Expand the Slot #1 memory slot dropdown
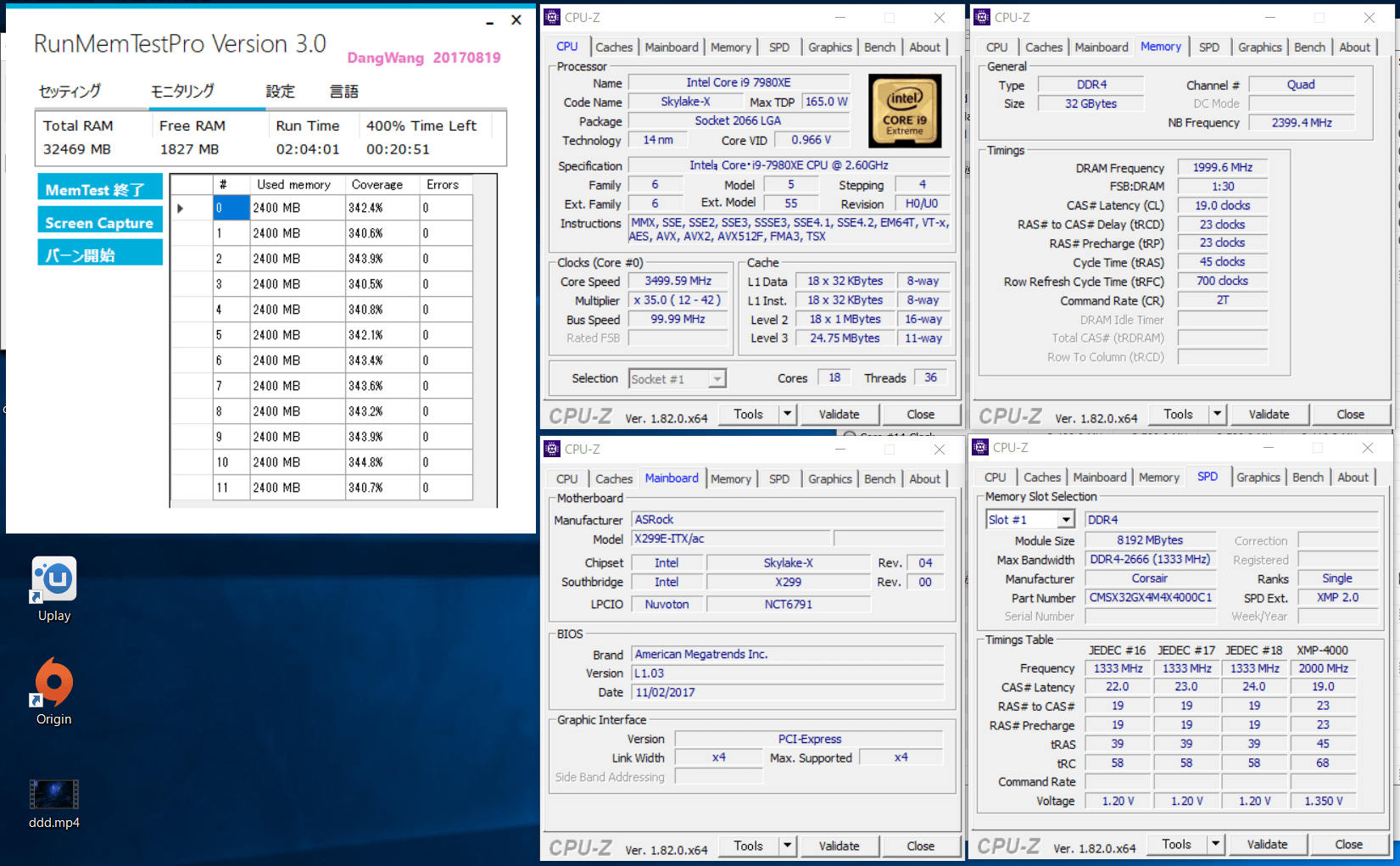Viewport: 1400px width, 866px height. point(1067,519)
